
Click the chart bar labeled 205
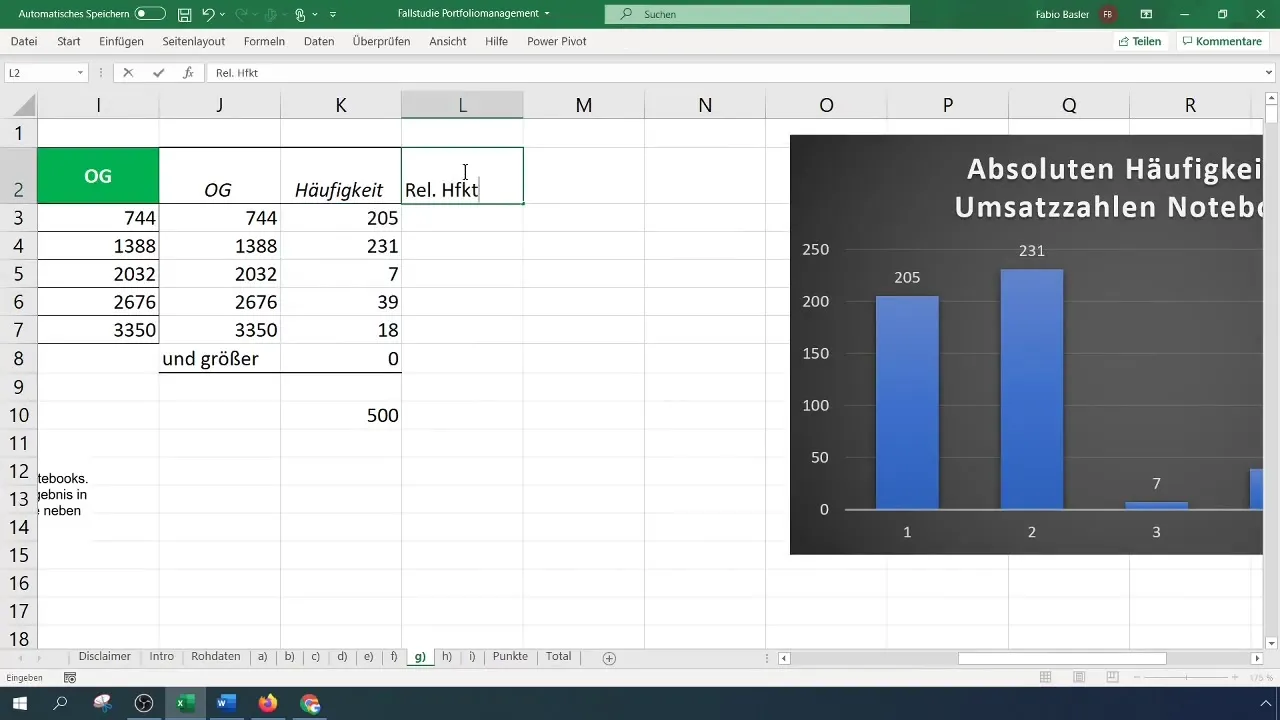coord(907,402)
